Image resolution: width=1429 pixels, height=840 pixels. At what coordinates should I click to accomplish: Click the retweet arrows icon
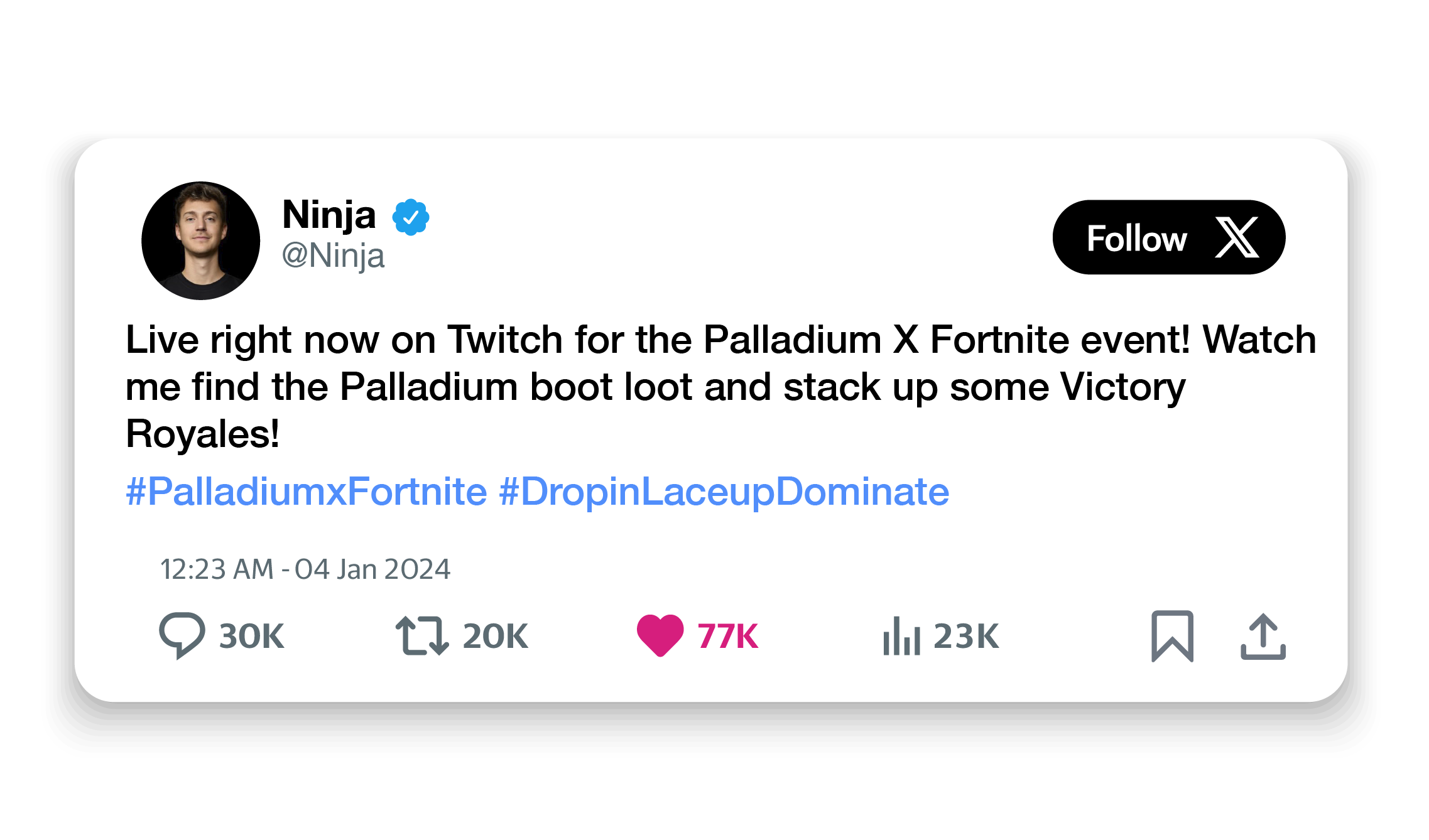pos(422,636)
